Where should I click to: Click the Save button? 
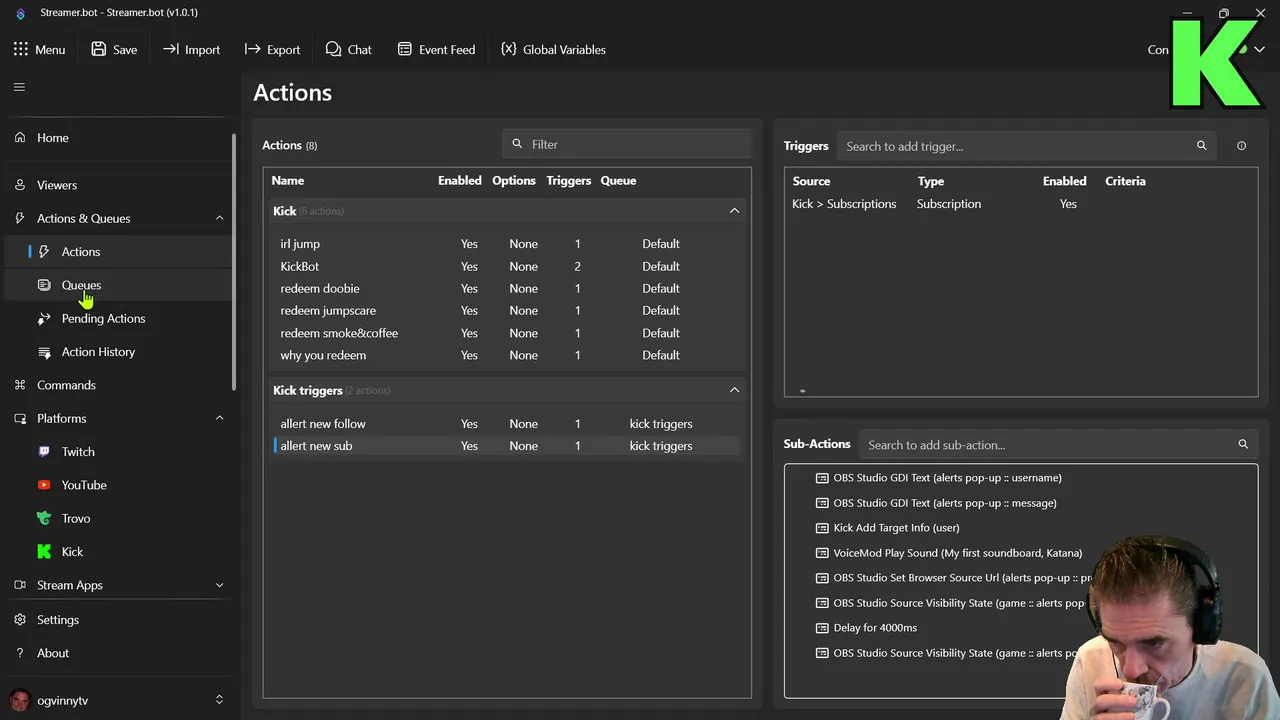(114, 50)
